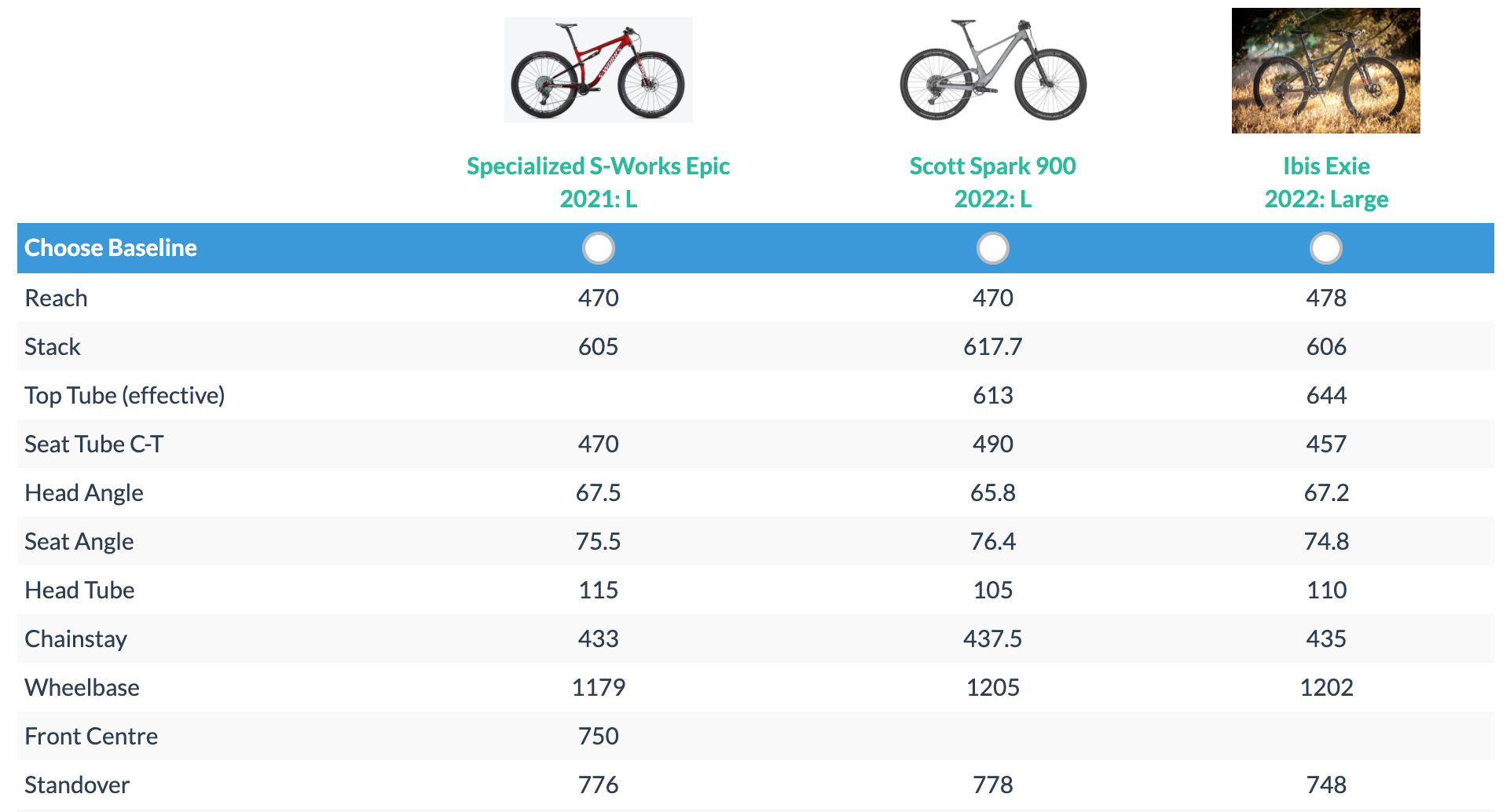The width and height of the screenshot is (1510, 812).
Task: Click the Top Tube (effective) row label
Action: (x=124, y=396)
